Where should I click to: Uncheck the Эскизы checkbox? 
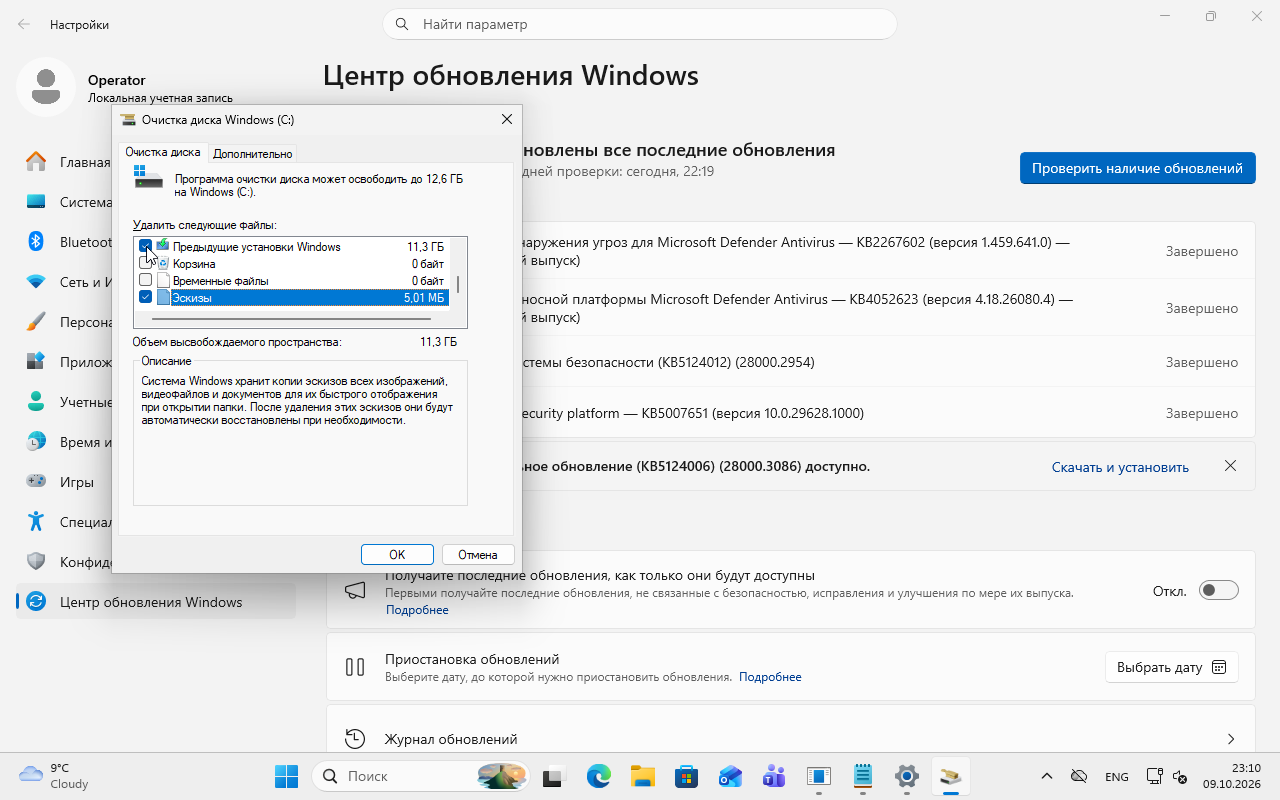(x=146, y=297)
